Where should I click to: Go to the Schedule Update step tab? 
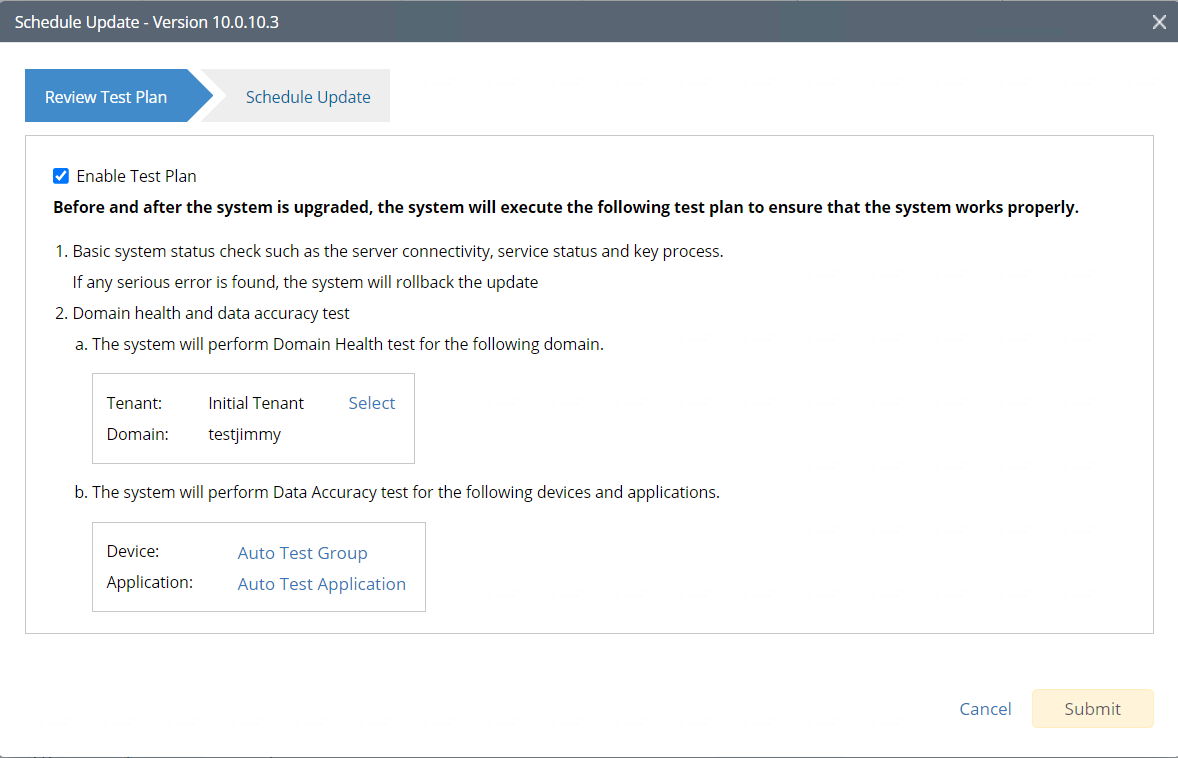(x=308, y=97)
